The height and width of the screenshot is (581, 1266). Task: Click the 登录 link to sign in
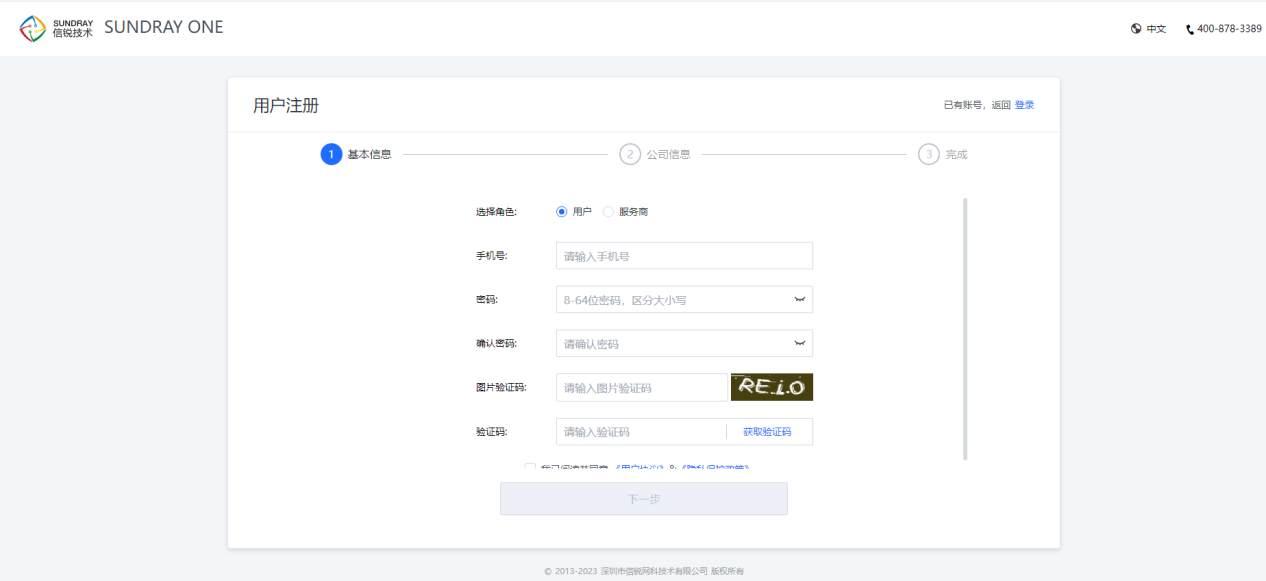pyautogui.click(x=1024, y=105)
